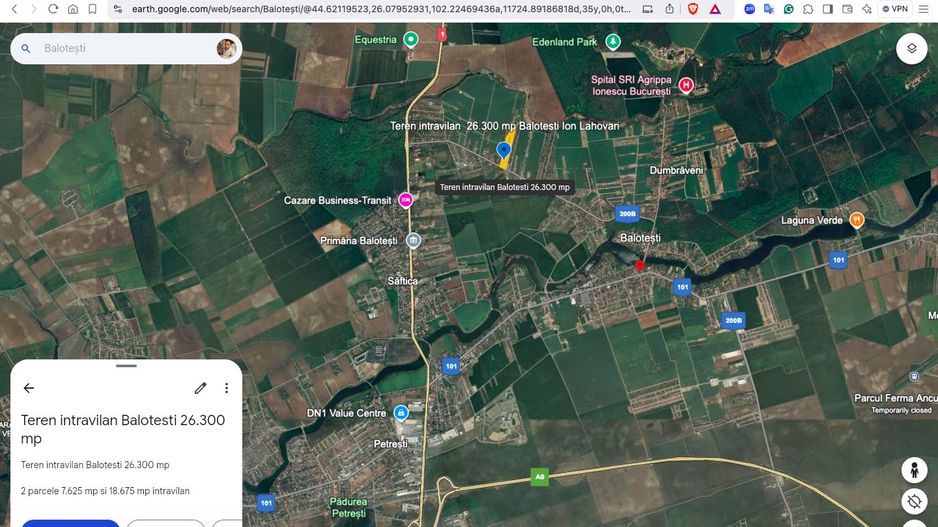The image size is (938, 527).
Task: Open the Grammarly extension icon
Action: tap(788, 9)
